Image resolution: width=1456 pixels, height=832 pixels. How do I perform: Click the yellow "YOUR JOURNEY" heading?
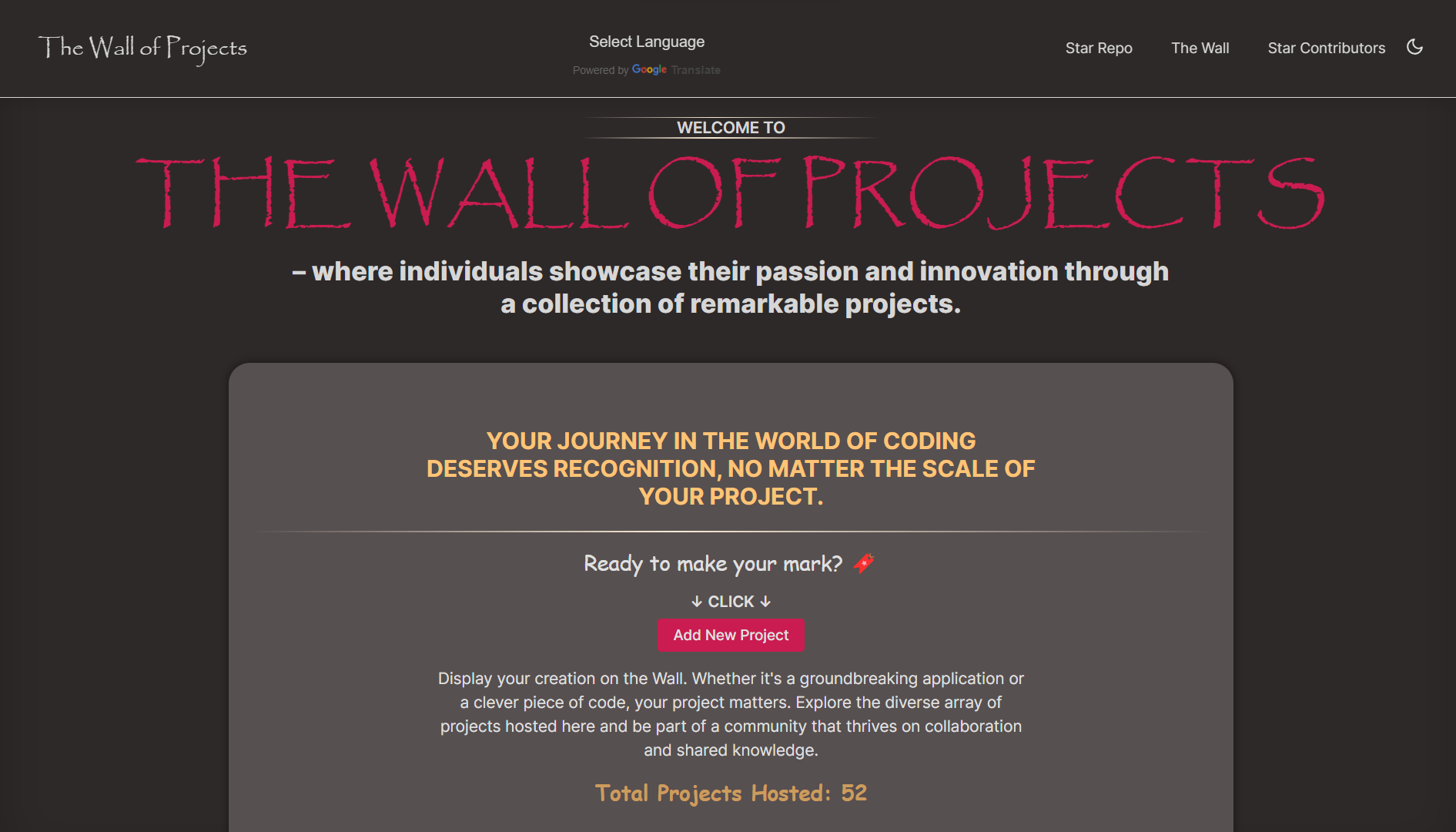point(731,468)
